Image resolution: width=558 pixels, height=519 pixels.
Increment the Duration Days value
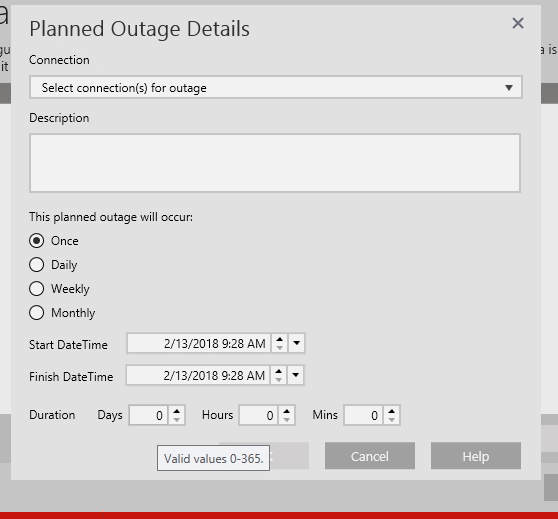tap(177, 411)
